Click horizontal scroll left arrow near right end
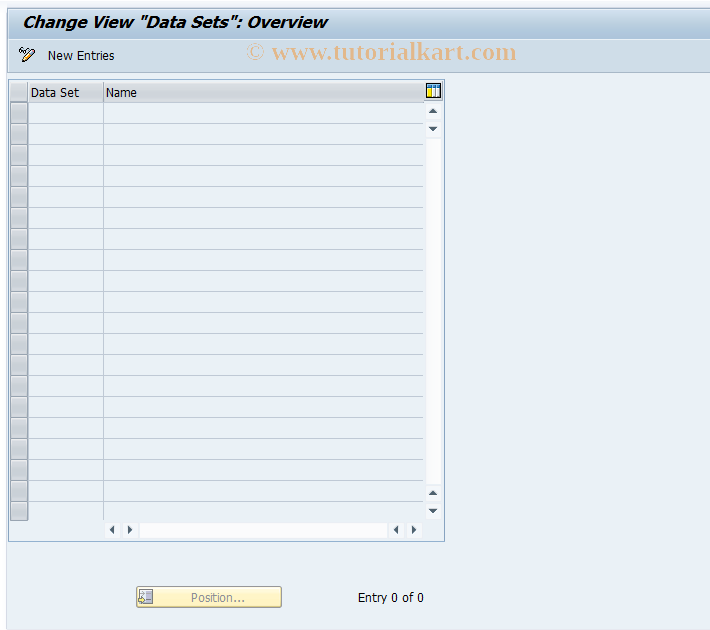Image resolution: width=710 pixels, height=630 pixels. [x=396, y=529]
